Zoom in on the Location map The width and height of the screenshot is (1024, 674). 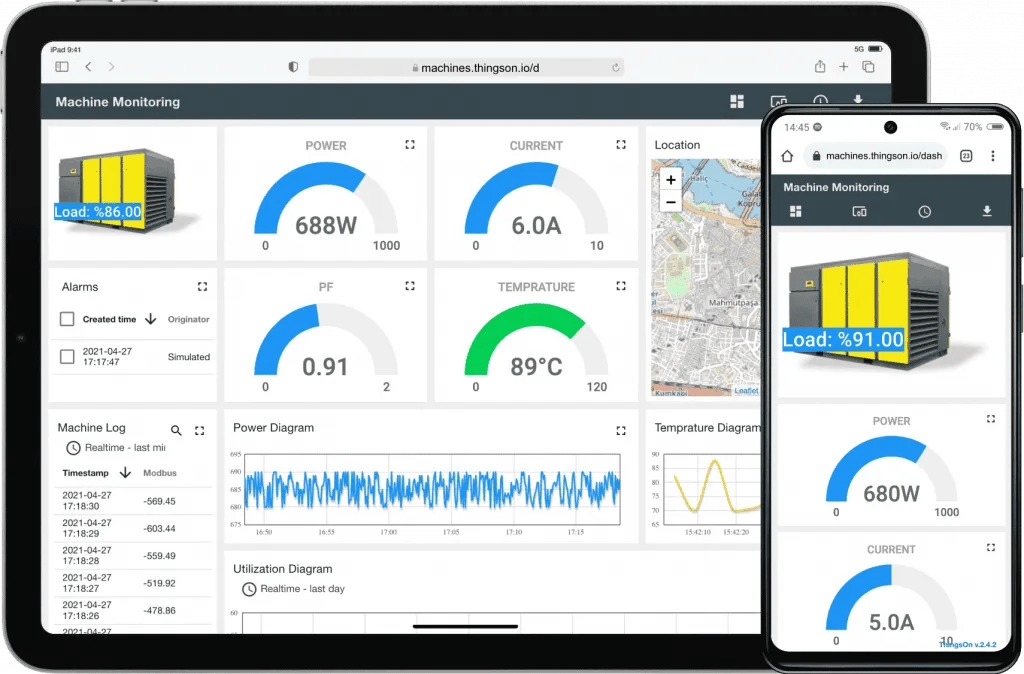point(670,180)
